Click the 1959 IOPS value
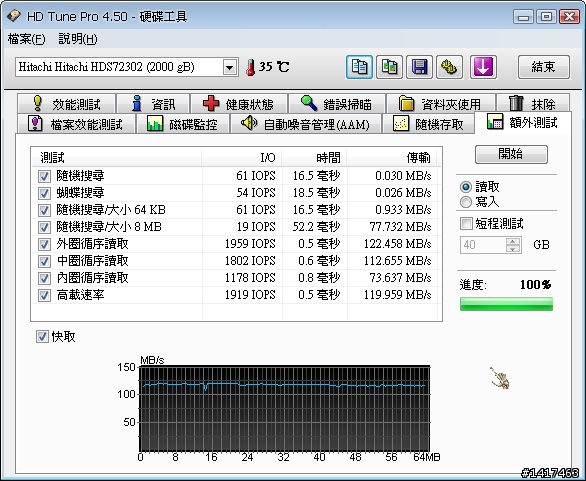Viewport: 586px width, 481px height. click(250, 244)
